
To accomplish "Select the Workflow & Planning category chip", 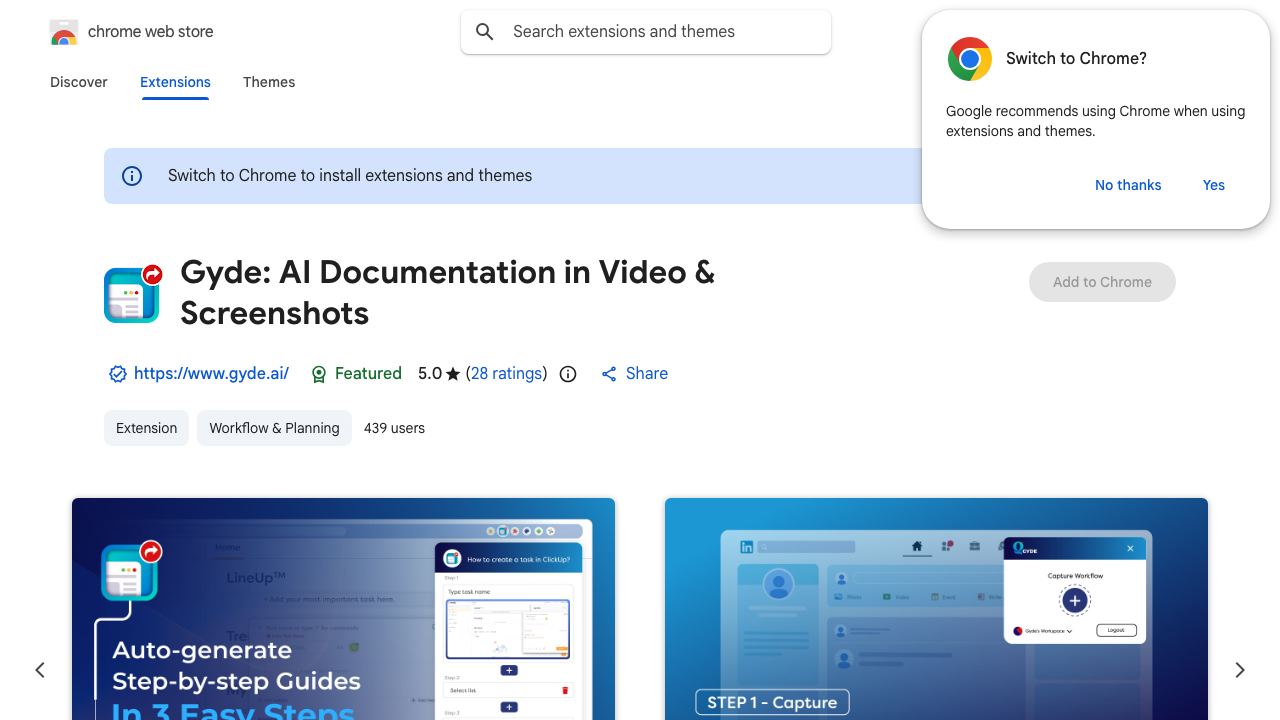I will point(274,428).
